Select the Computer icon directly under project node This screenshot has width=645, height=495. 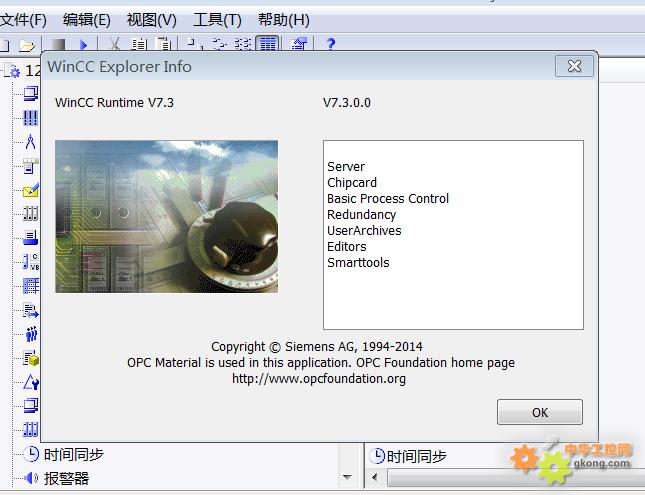tap(31, 94)
